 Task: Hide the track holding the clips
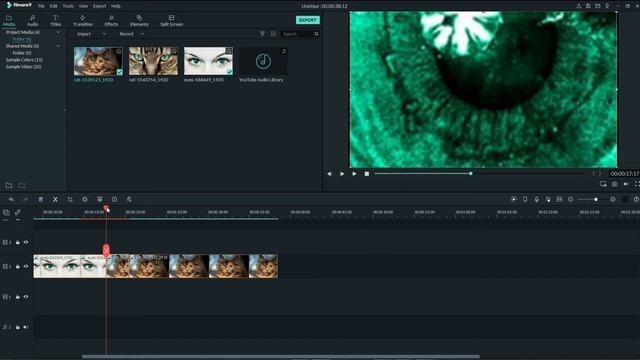click(x=26, y=267)
